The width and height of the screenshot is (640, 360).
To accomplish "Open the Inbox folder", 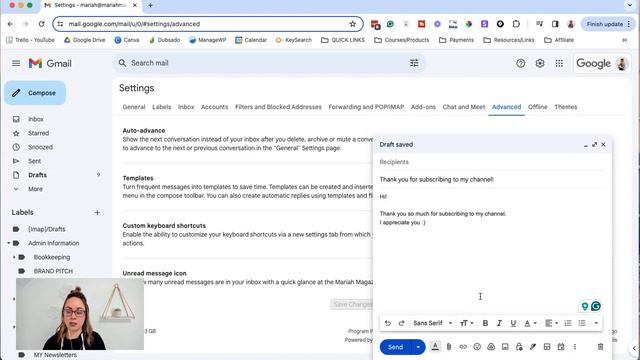I will pyautogui.click(x=36, y=119).
